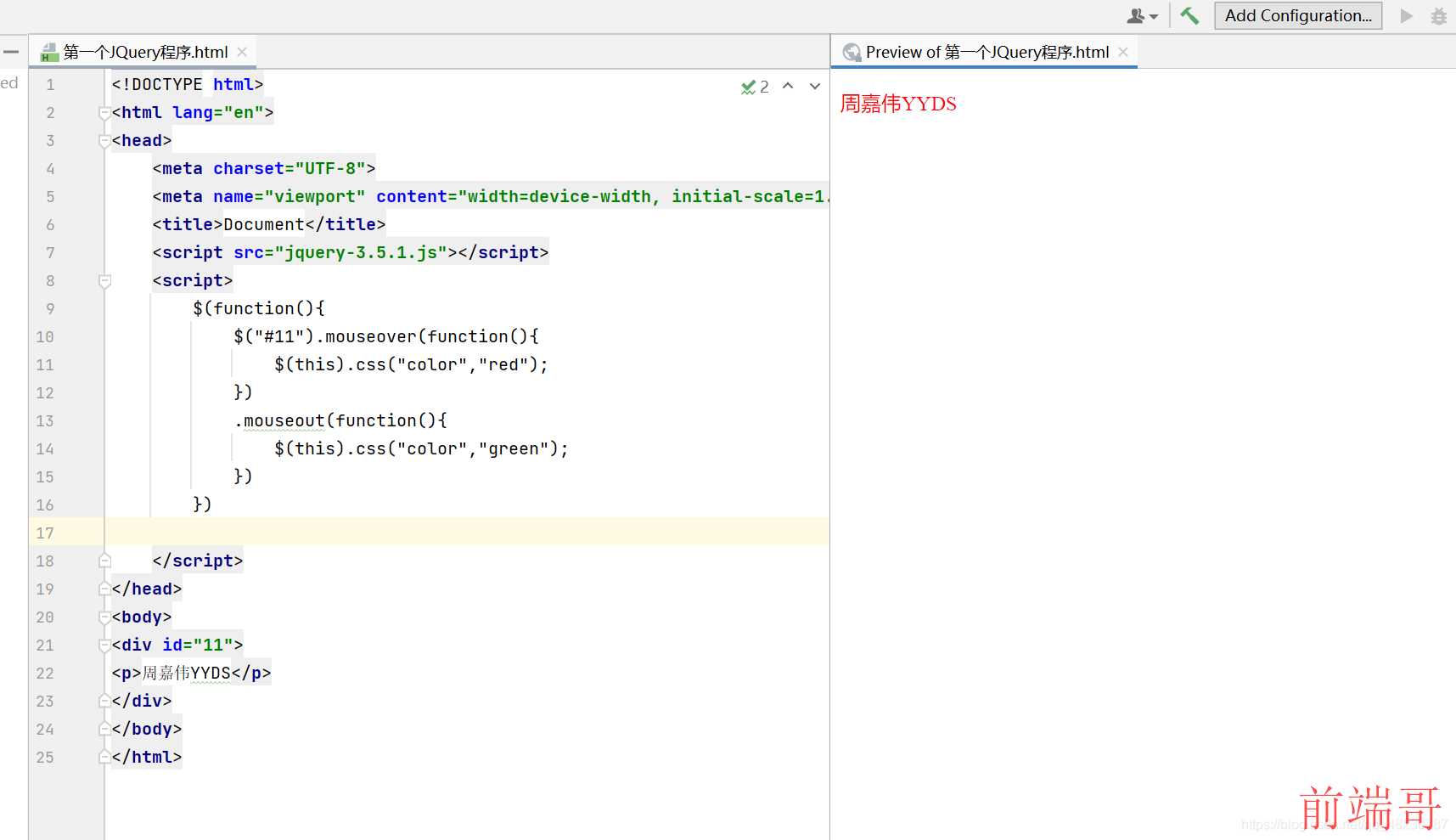
Task: Click the meta charset="UTF-8" line
Action: click(264, 168)
